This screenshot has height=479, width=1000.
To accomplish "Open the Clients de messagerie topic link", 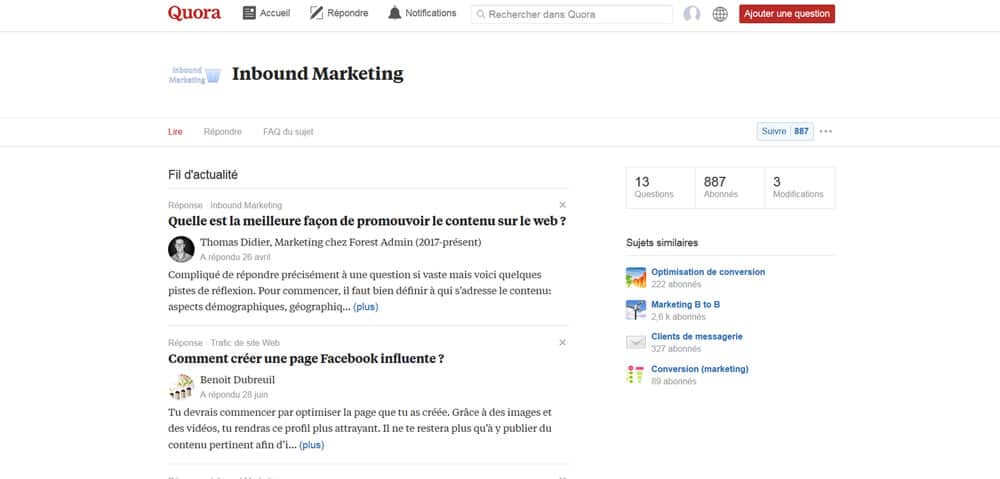I will coord(697,336).
